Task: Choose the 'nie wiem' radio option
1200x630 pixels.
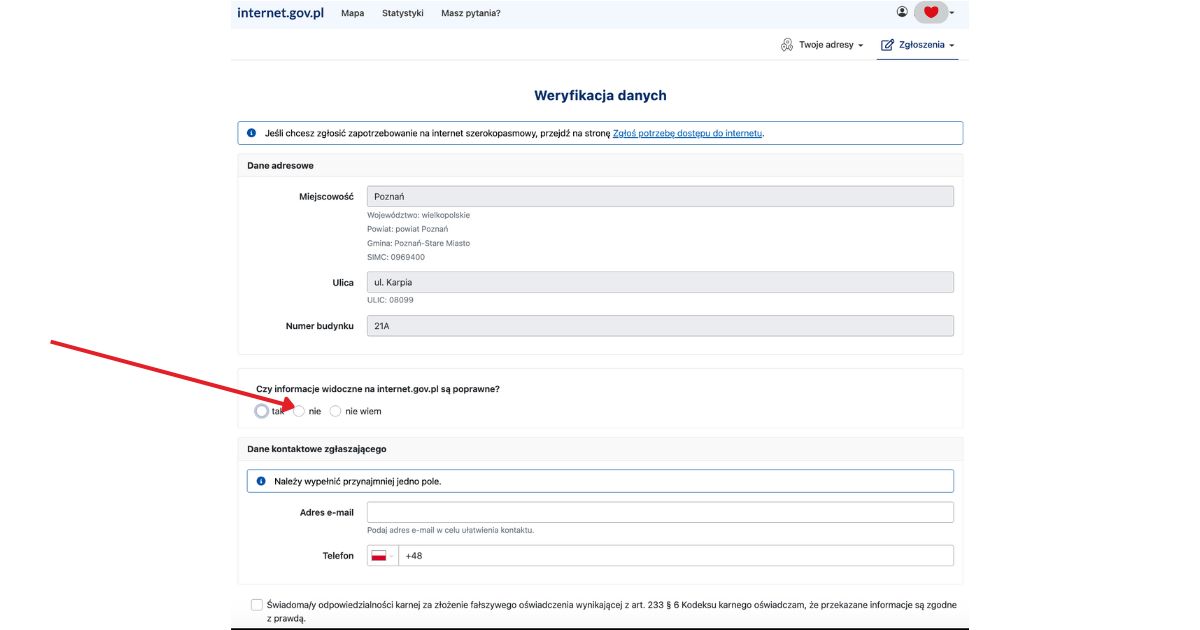Action: pos(336,411)
